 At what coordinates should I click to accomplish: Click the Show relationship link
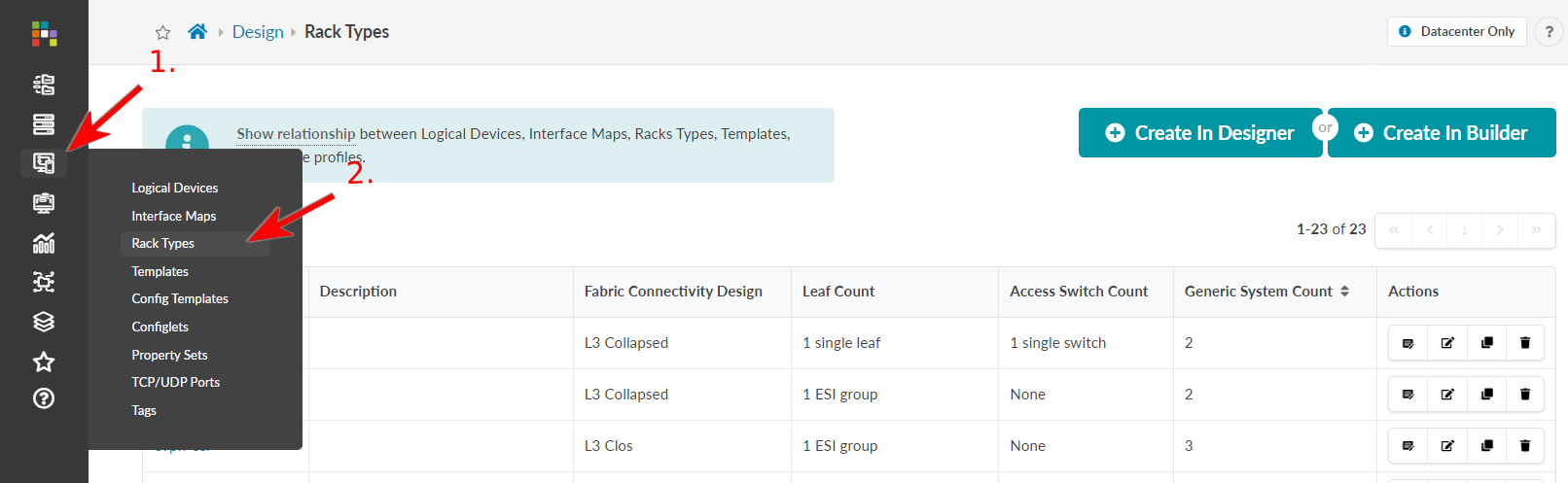point(296,134)
